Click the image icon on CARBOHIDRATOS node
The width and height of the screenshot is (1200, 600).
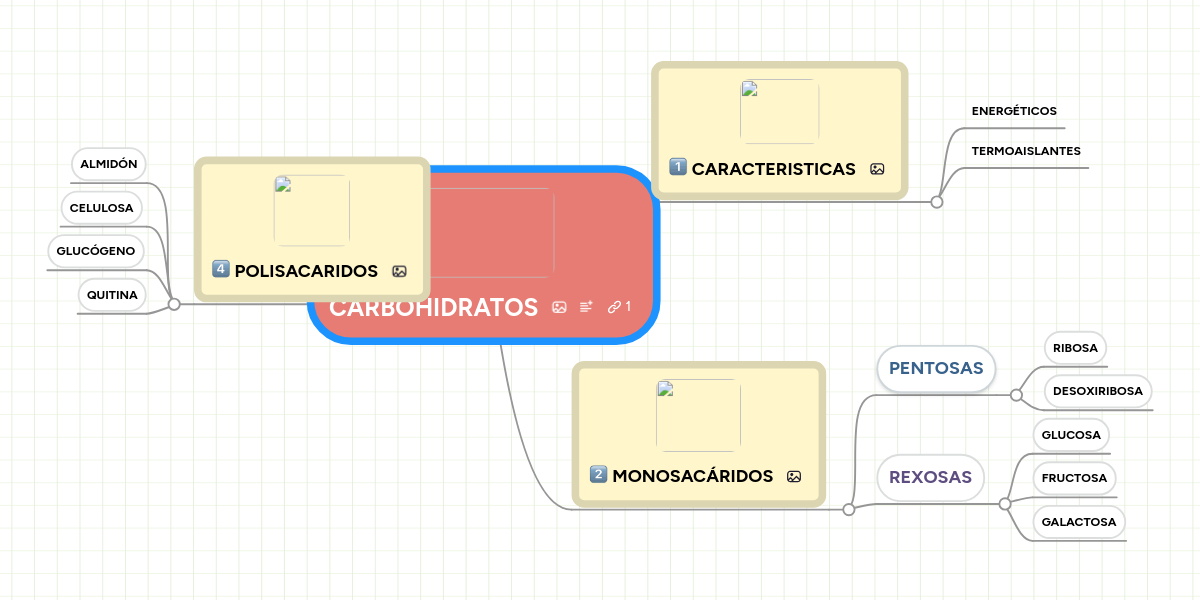point(559,307)
